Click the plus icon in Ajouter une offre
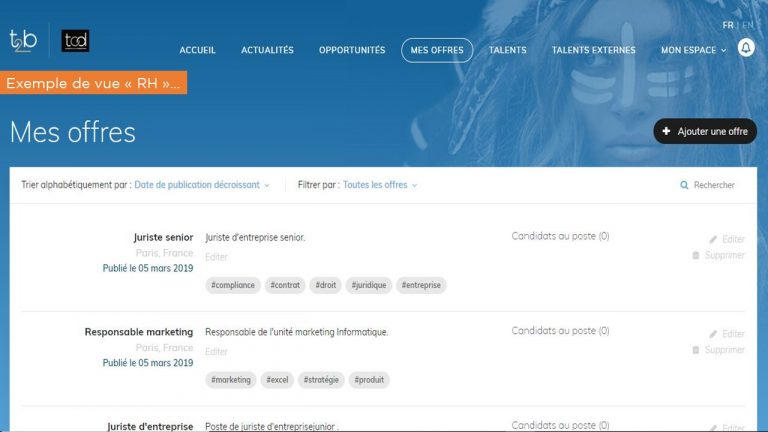The height and width of the screenshot is (432, 768). coord(666,131)
